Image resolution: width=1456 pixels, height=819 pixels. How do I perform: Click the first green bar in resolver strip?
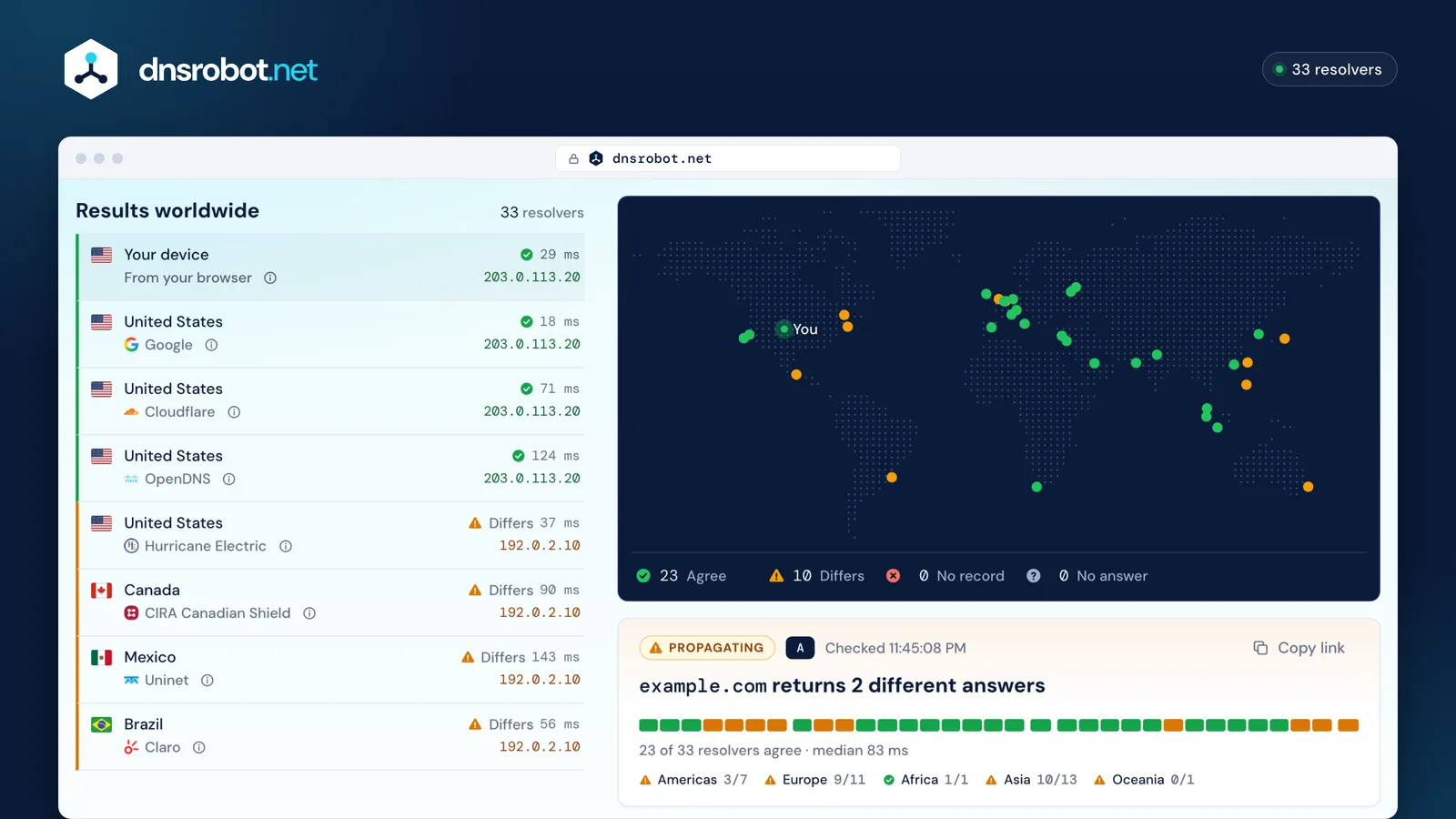pyautogui.click(x=648, y=725)
